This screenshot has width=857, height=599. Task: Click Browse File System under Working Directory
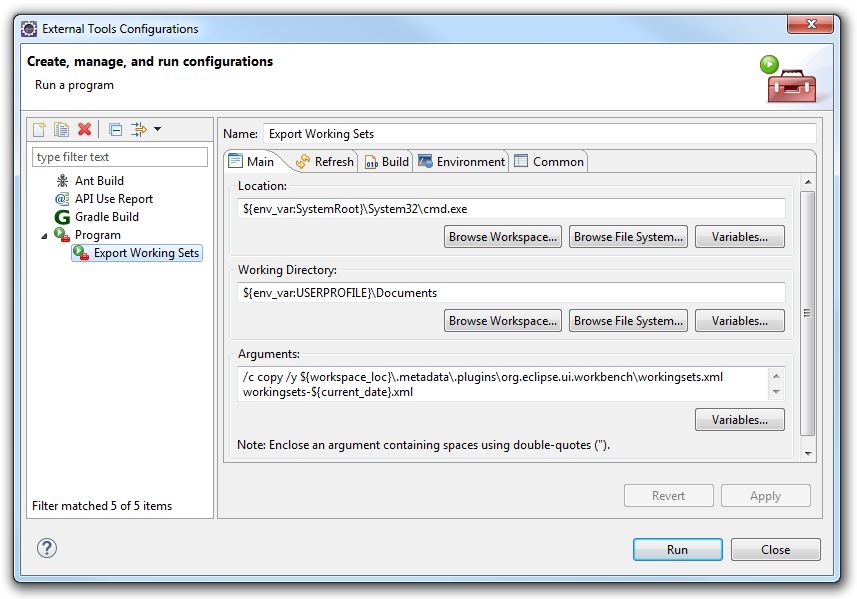coord(628,321)
